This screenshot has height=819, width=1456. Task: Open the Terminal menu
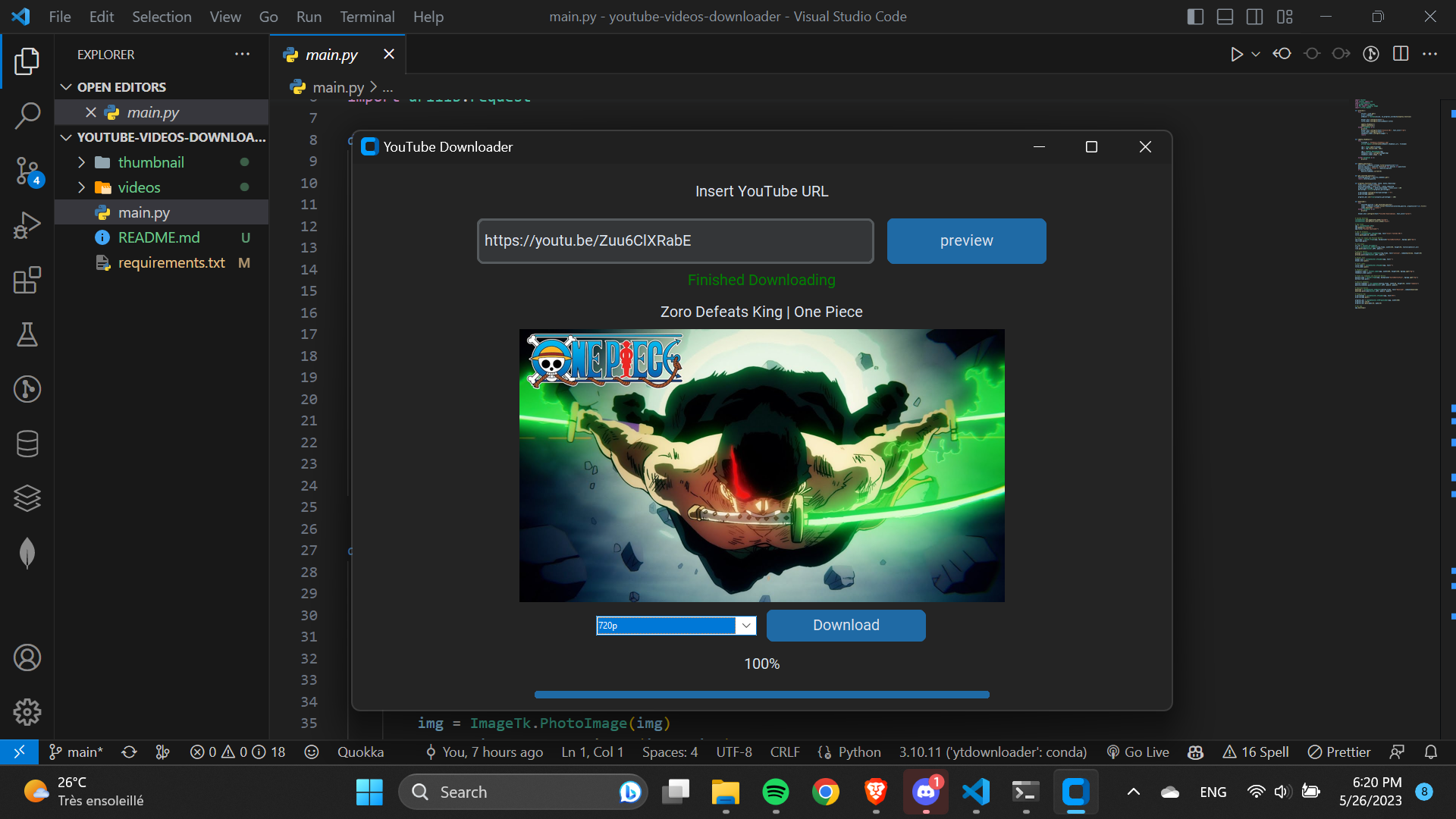[x=367, y=17]
